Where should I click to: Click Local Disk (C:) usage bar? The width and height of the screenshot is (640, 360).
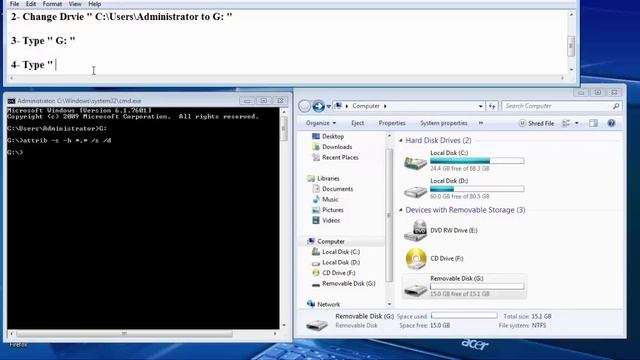(x=477, y=161)
